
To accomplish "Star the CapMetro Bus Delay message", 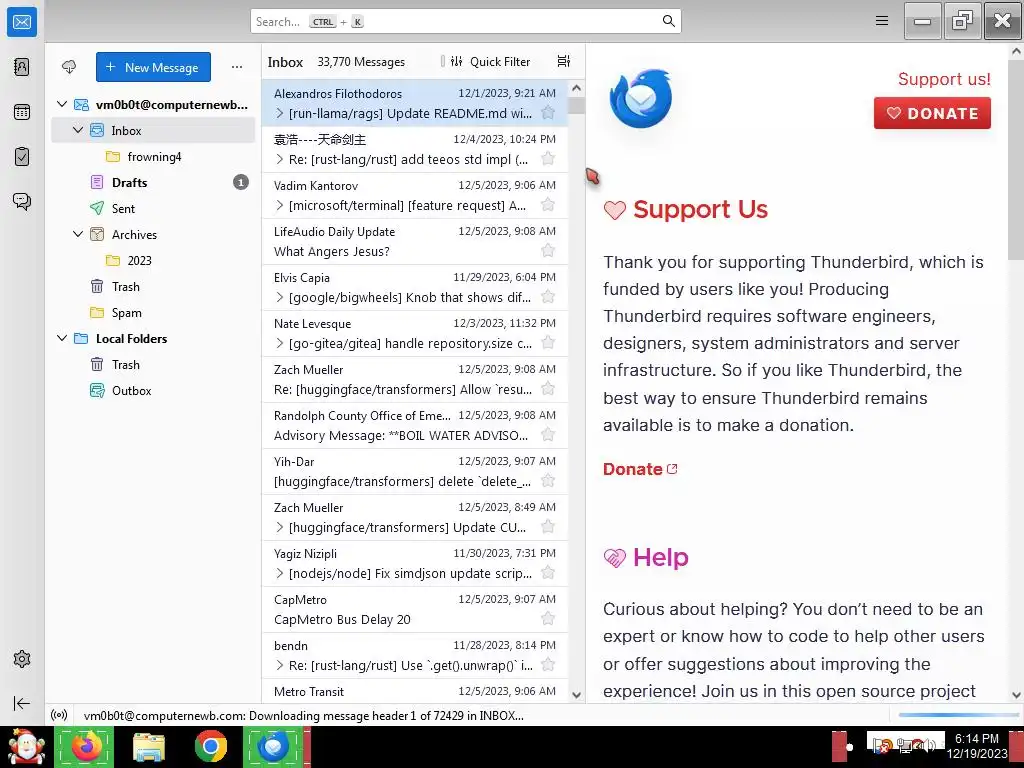I will click(548, 619).
